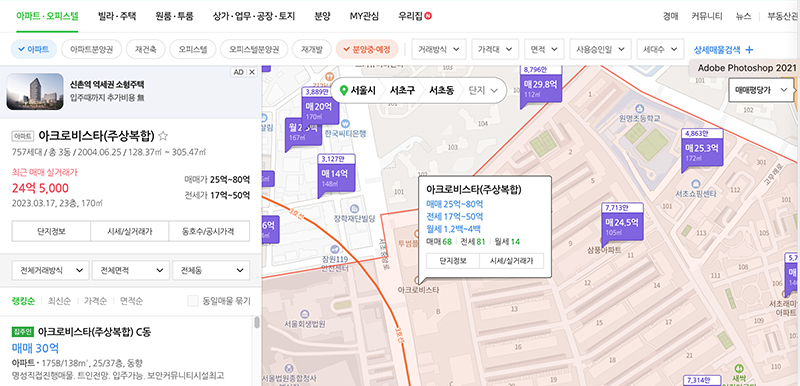The width and height of the screenshot is (800, 386).
Task: Click the 신촌역 역세권 소형주택 ad title
Action: click(x=107, y=85)
